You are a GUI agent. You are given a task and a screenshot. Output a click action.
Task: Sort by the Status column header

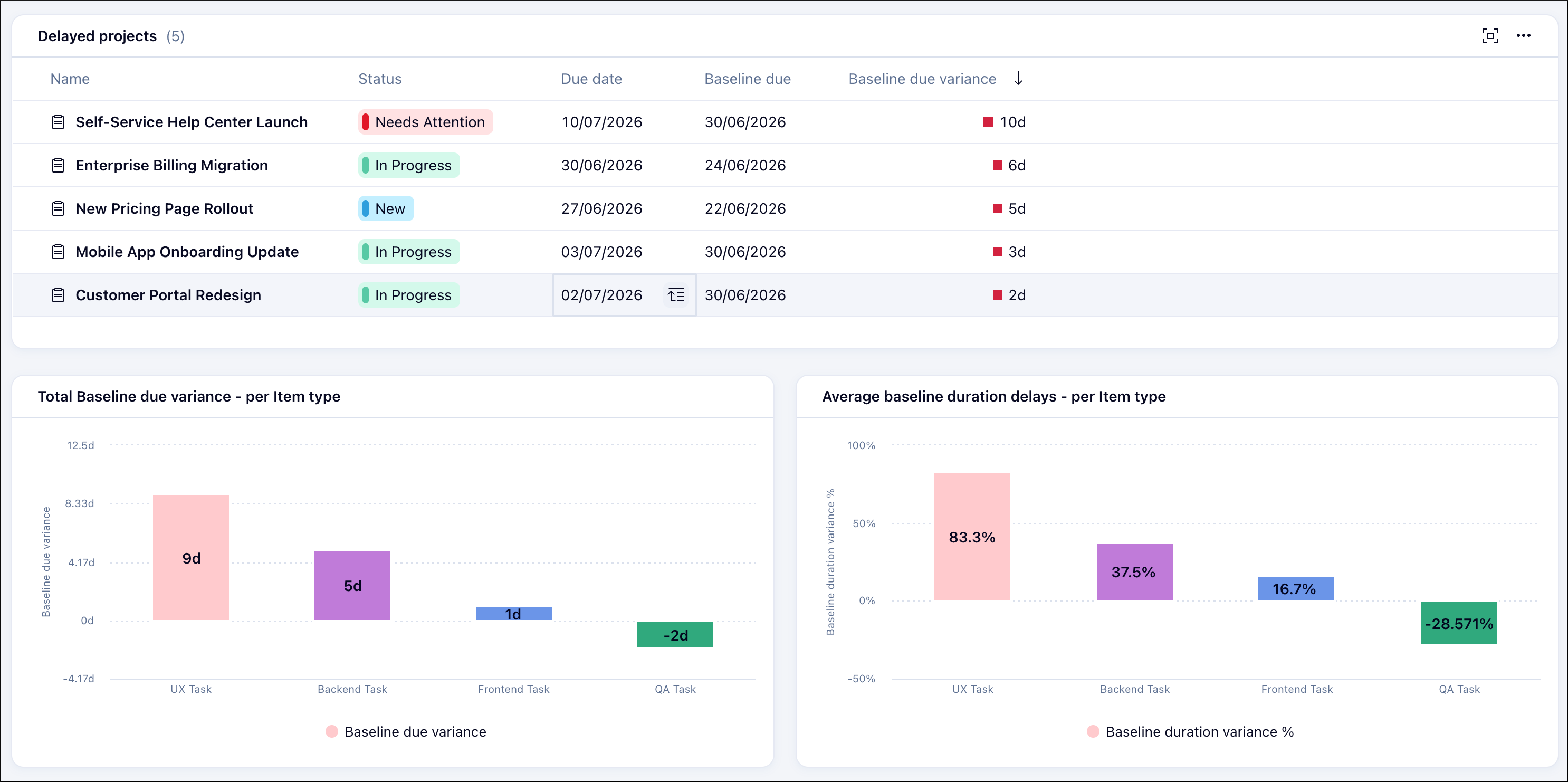[380, 79]
